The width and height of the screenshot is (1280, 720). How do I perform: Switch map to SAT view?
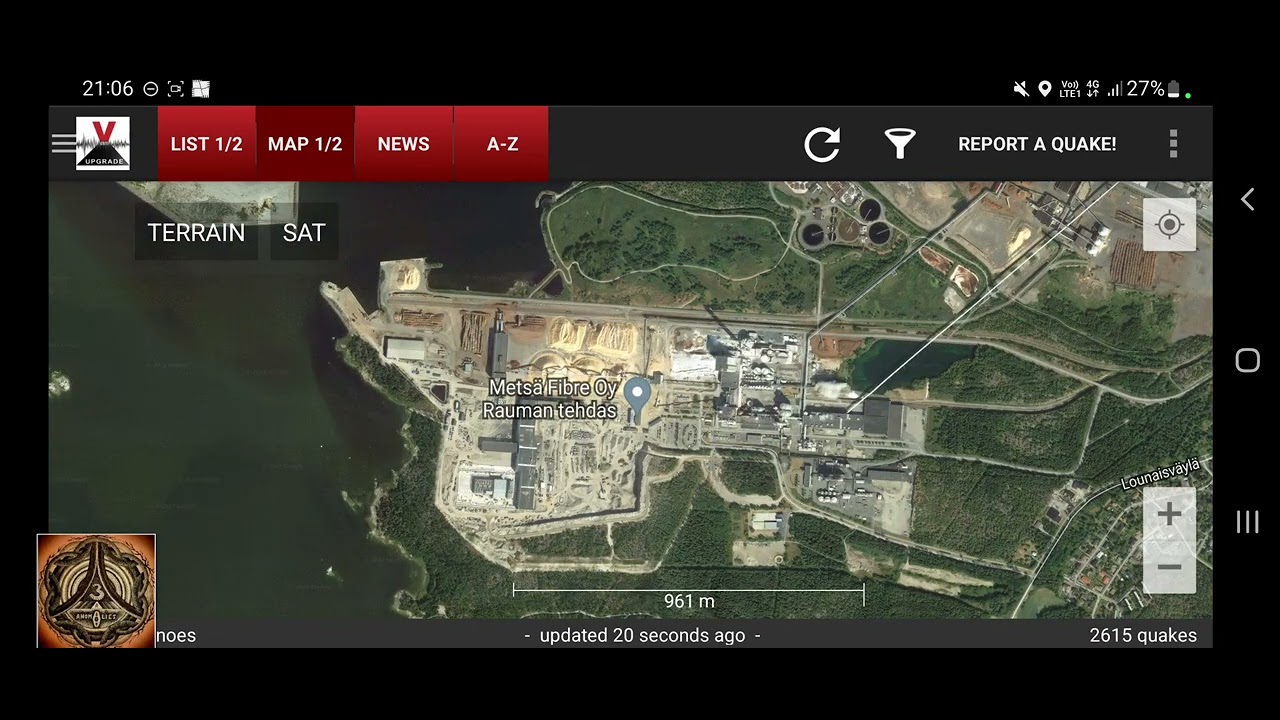click(x=304, y=232)
